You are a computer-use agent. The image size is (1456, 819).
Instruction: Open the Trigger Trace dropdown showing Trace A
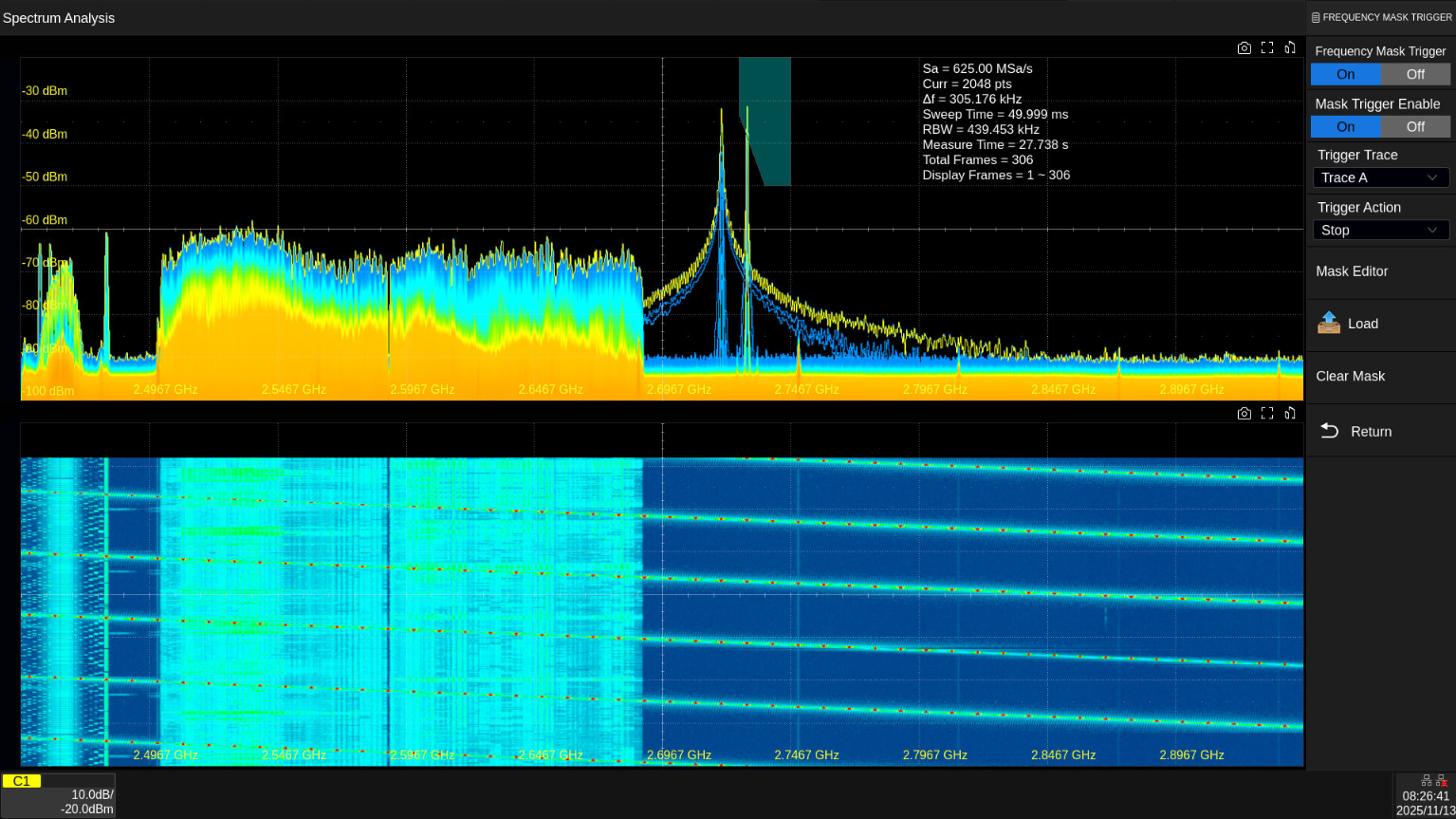click(x=1380, y=177)
